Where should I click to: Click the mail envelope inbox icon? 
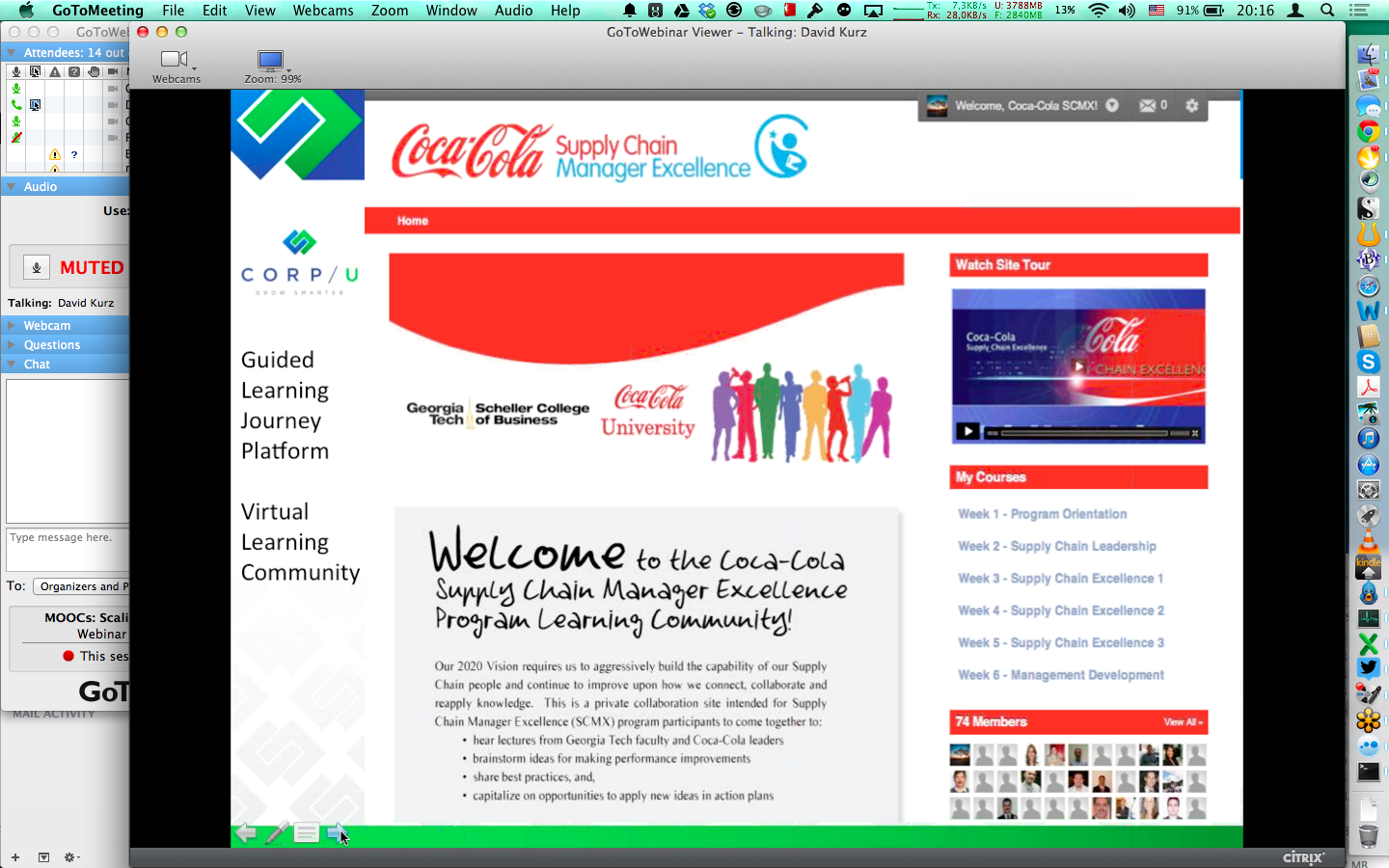point(1148,105)
